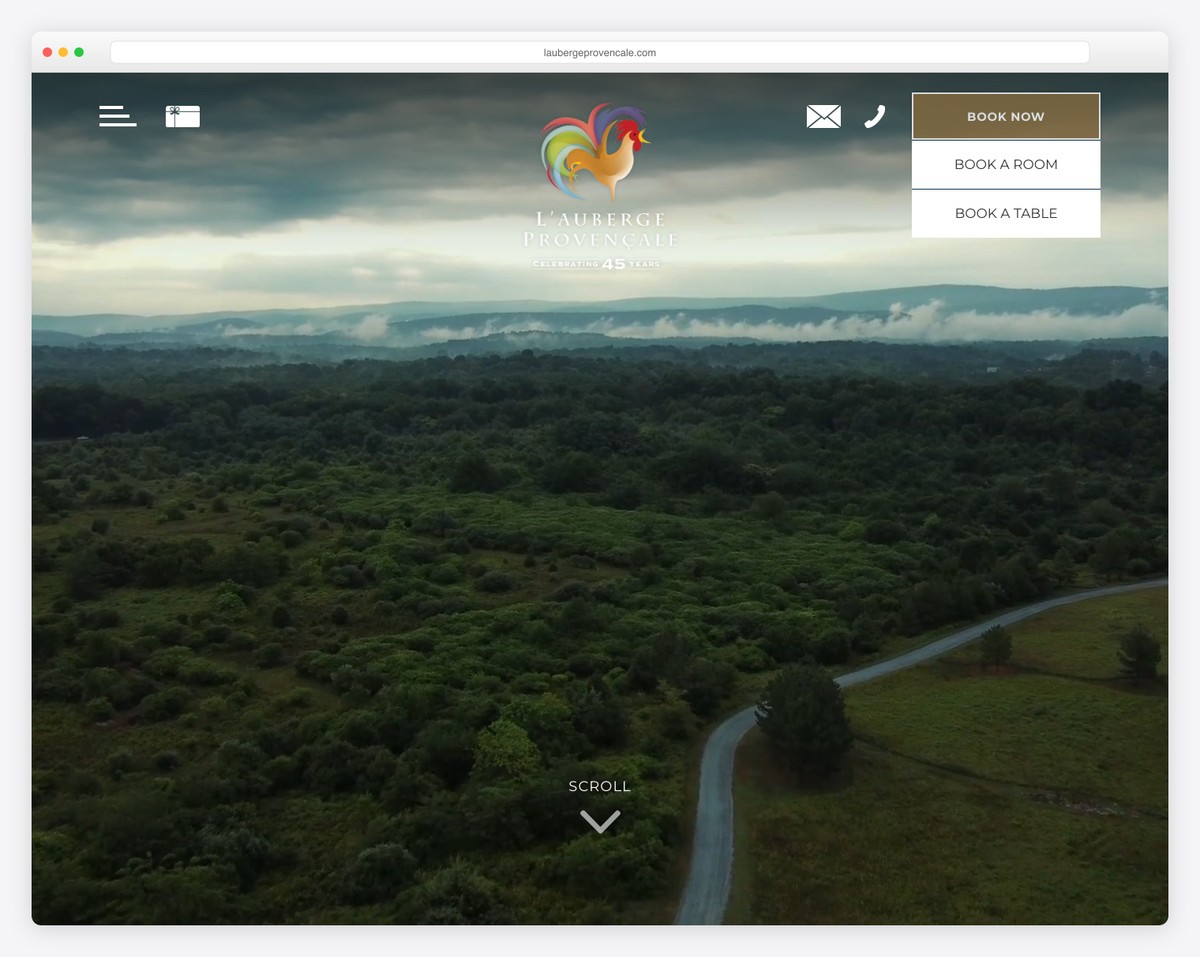Click the phone call icon
Image resolution: width=1200 pixels, height=957 pixels.
[875, 116]
